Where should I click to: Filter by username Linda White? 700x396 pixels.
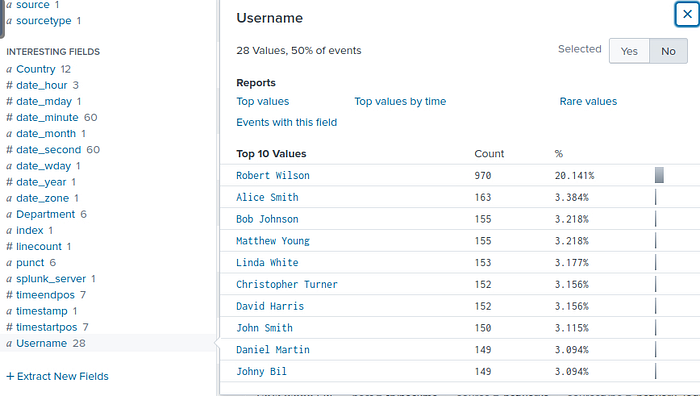pos(267,263)
